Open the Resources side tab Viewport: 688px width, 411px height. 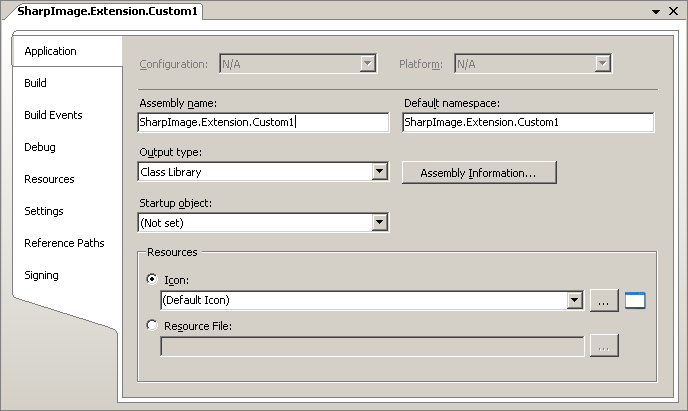(x=49, y=179)
